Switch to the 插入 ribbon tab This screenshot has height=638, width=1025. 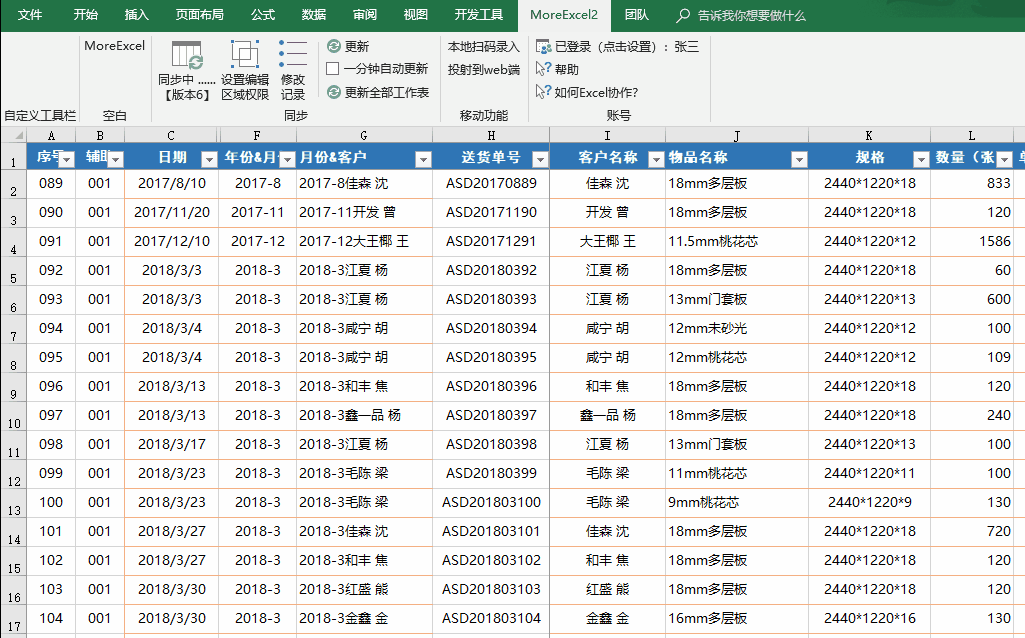(136, 15)
